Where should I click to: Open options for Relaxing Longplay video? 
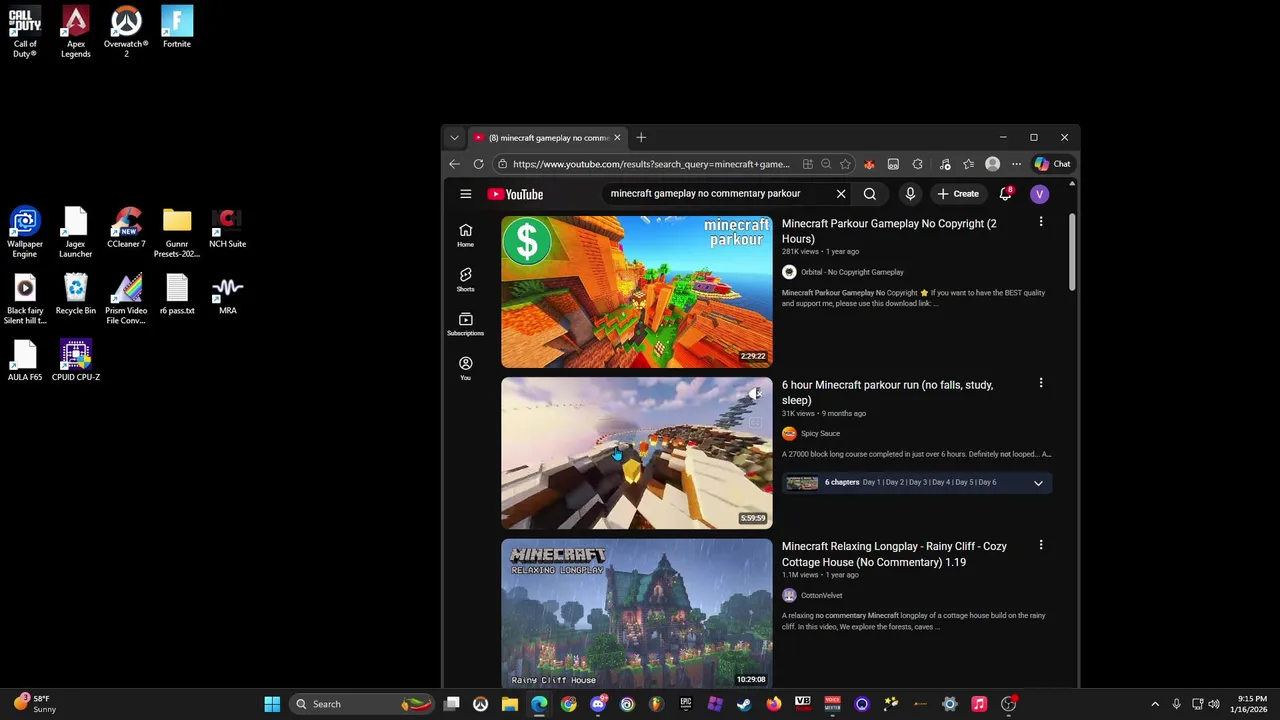(x=1041, y=545)
